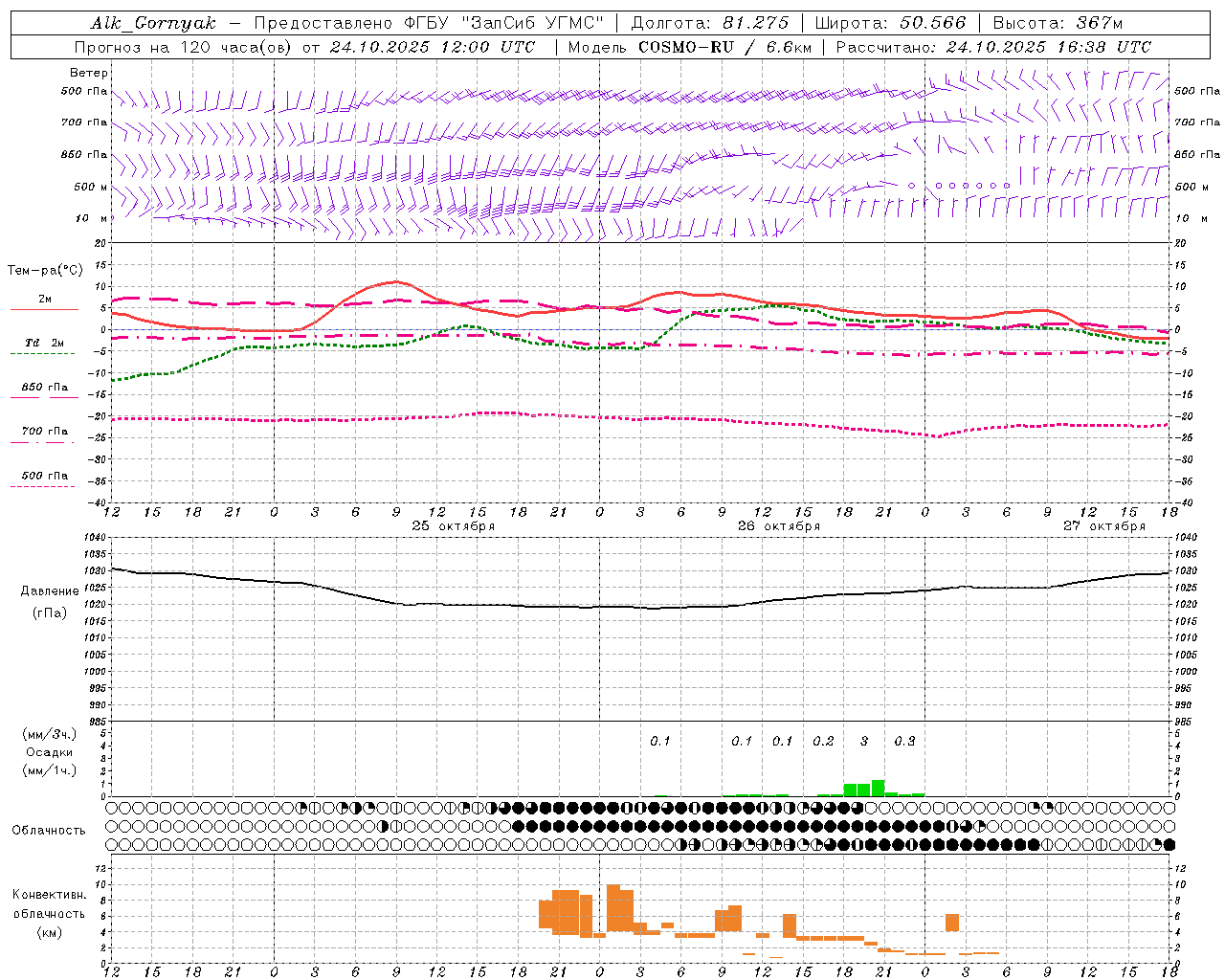Click the 850 гПа temperature legend entry
1225x980 pixels.
coord(45,388)
